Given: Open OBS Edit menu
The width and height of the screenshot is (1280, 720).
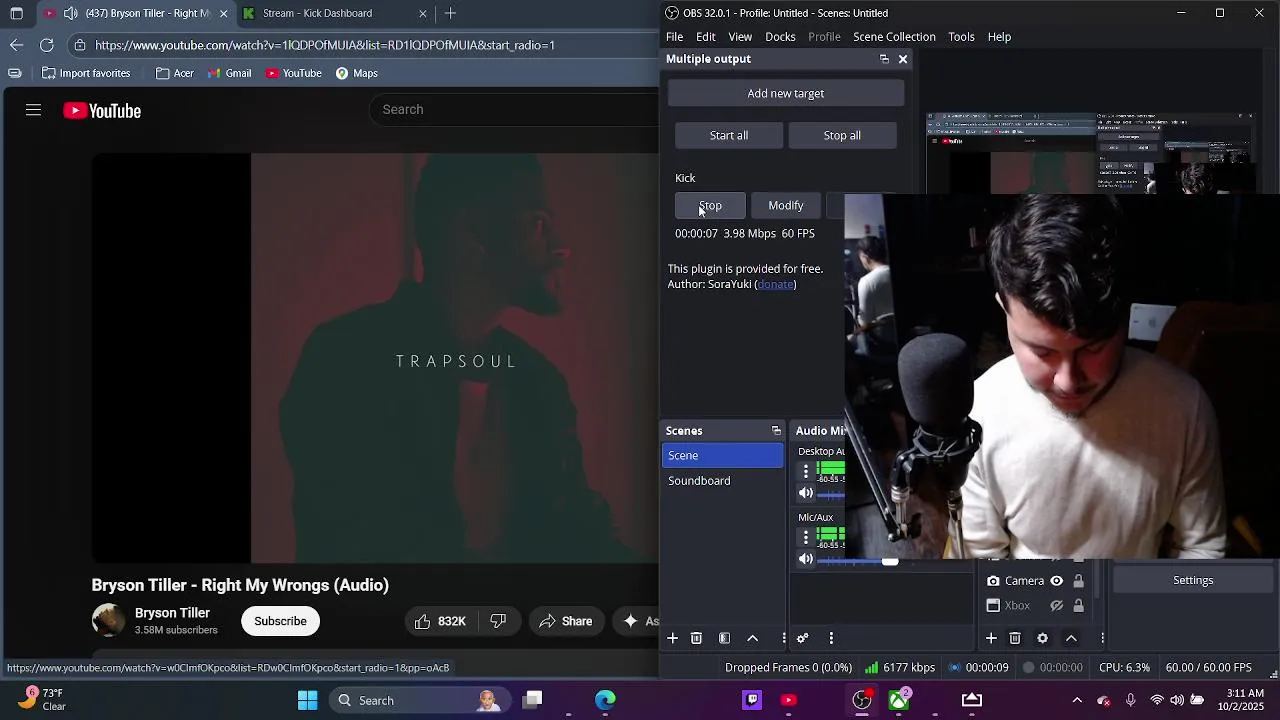Looking at the screenshot, I should click(x=706, y=37).
